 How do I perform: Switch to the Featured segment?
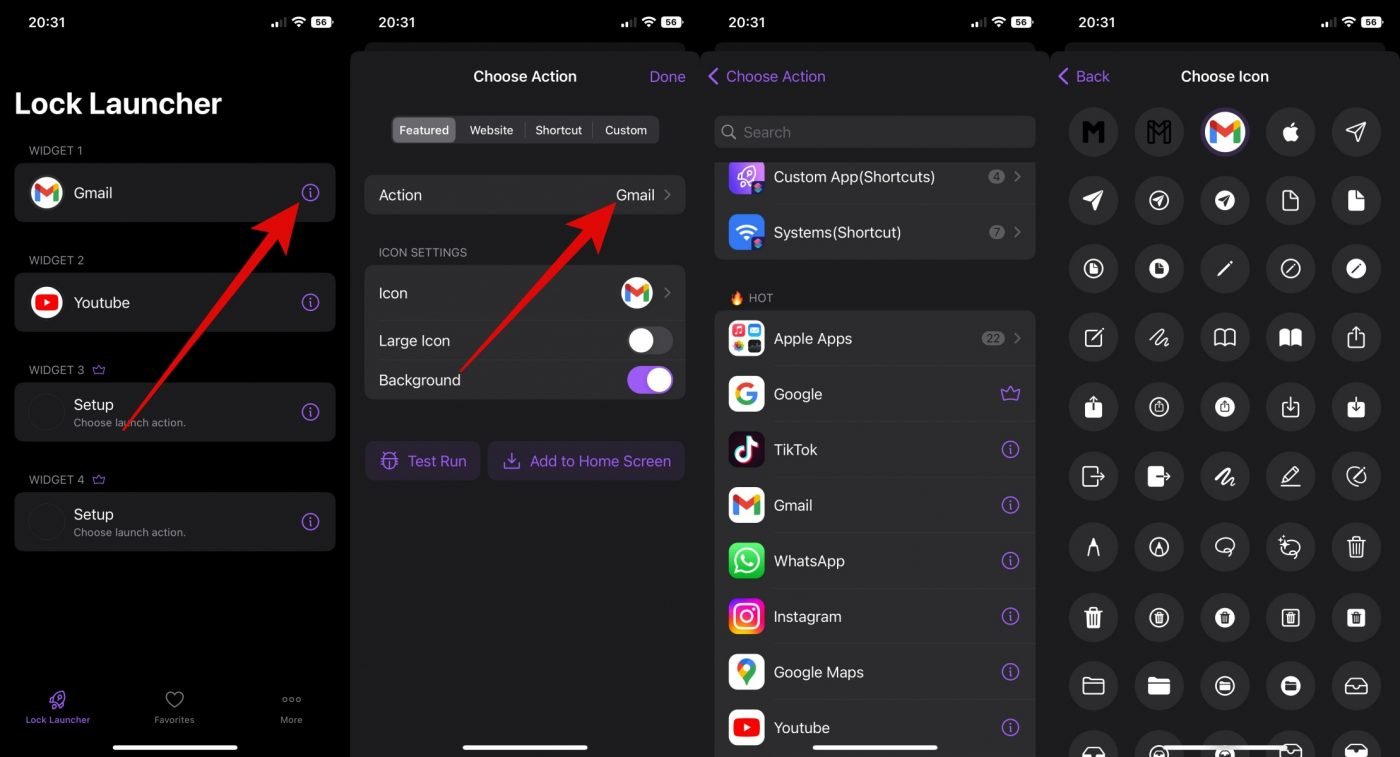(x=424, y=130)
